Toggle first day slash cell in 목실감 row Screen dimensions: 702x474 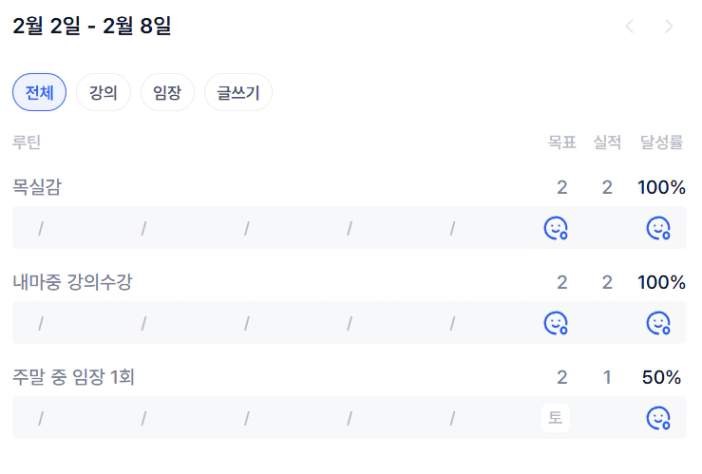pyautogui.click(x=42, y=228)
